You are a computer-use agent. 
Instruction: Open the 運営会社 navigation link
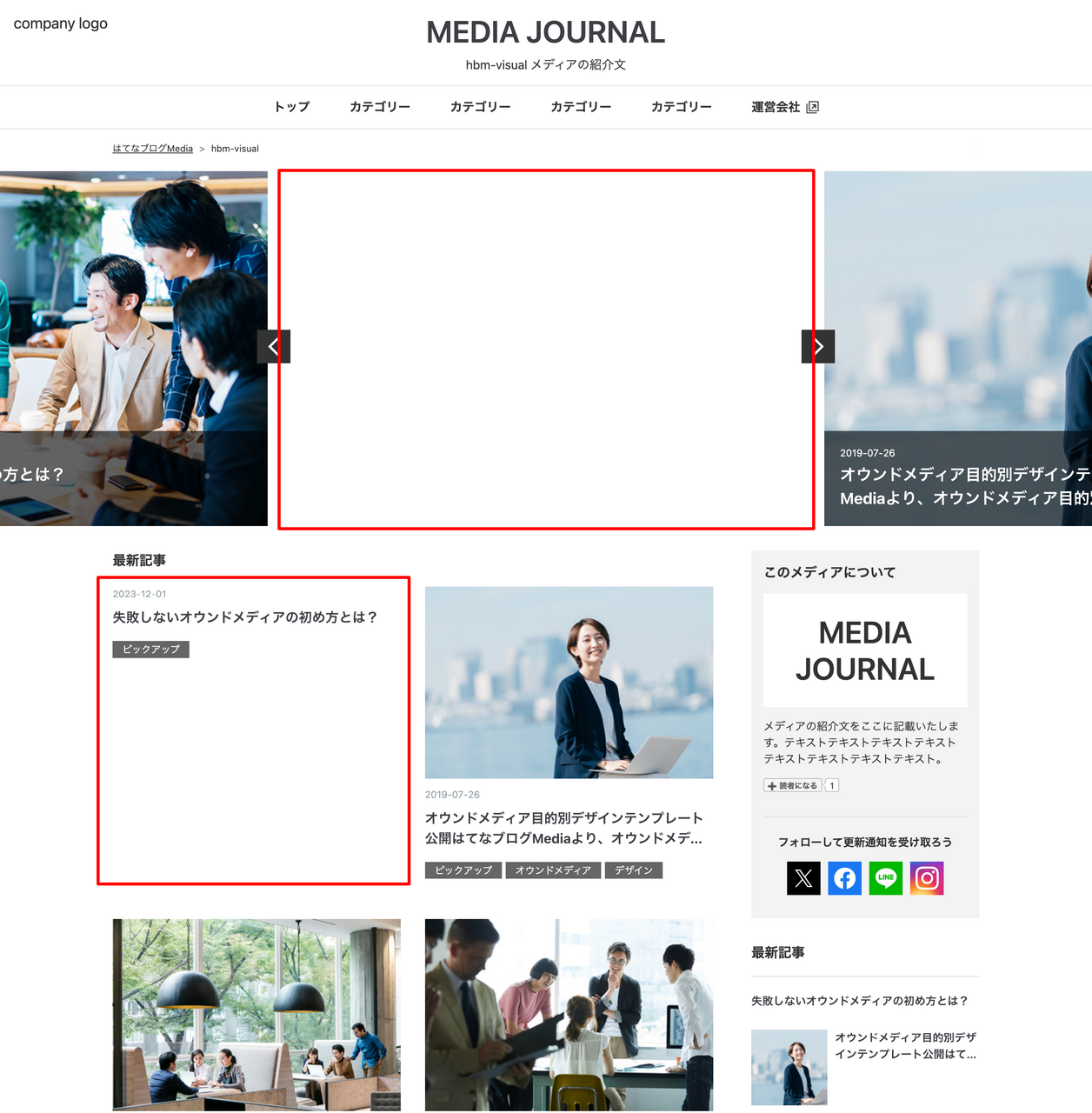tap(785, 107)
